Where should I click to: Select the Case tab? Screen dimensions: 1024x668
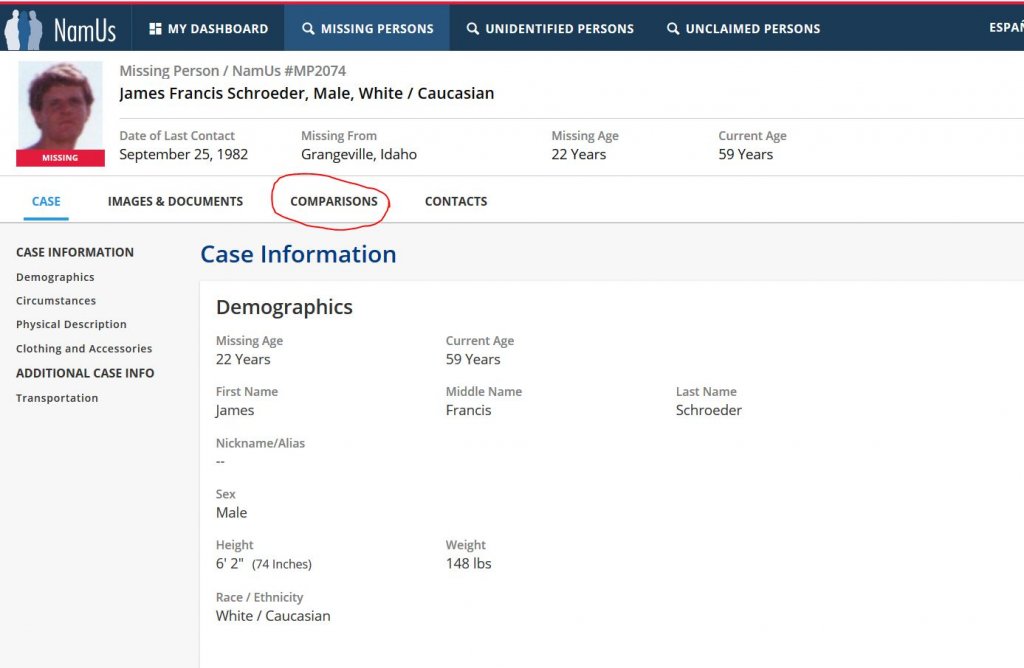coord(46,201)
